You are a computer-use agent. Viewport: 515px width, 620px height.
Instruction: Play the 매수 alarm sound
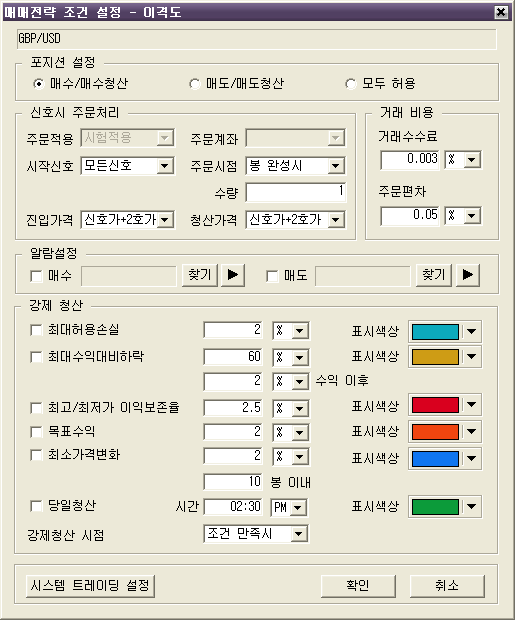click(x=233, y=274)
